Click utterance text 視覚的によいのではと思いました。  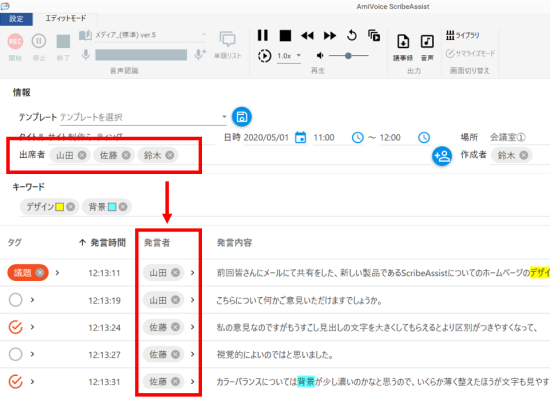(x=275, y=355)
